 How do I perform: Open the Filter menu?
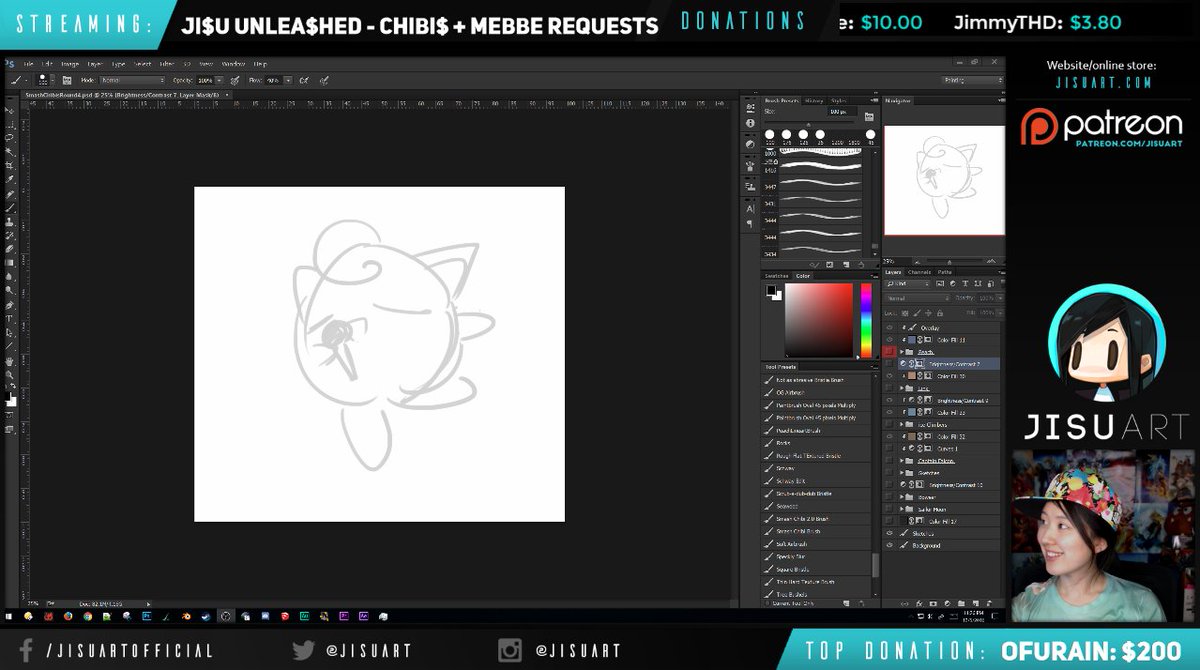pyautogui.click(x=167, y=64)
